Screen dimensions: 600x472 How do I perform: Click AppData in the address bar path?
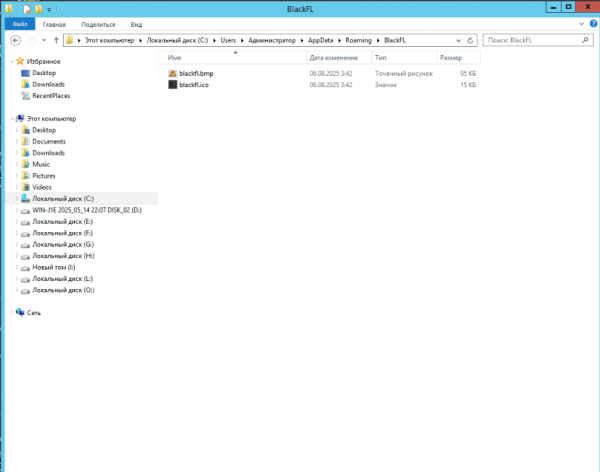coord(321,41)
